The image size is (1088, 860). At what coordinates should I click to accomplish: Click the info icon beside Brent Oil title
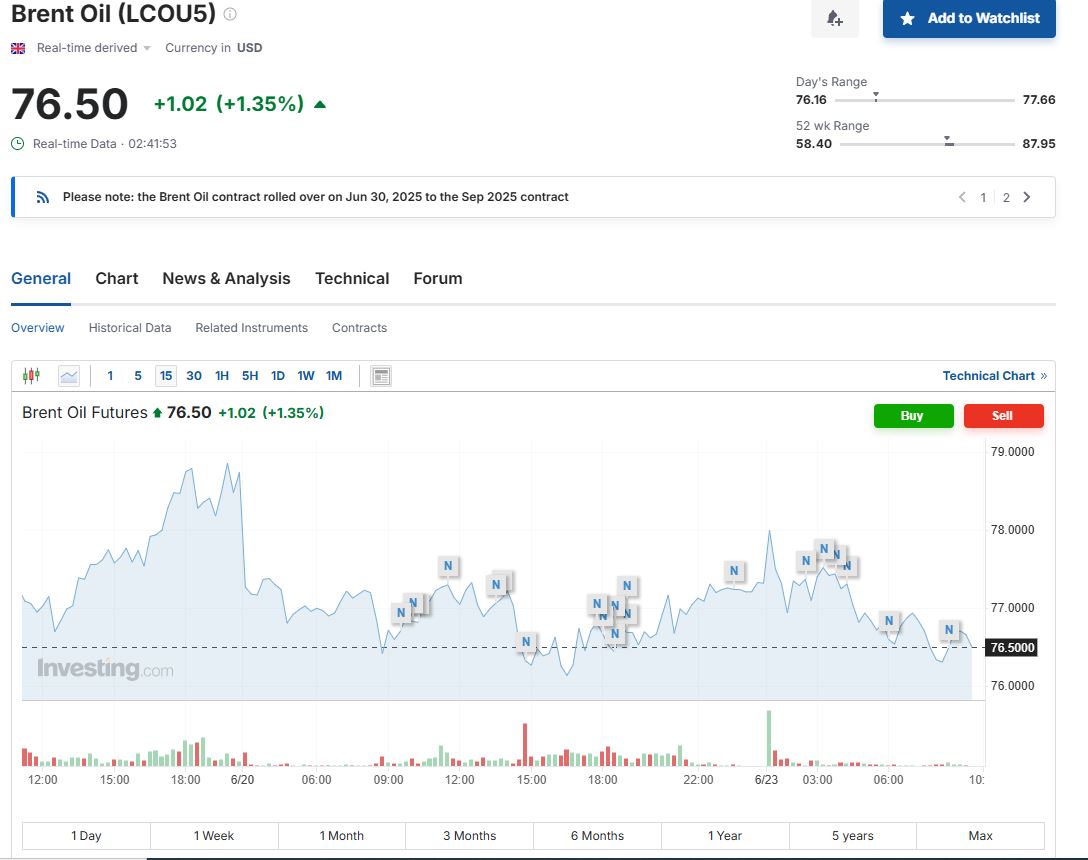[230, 14]
